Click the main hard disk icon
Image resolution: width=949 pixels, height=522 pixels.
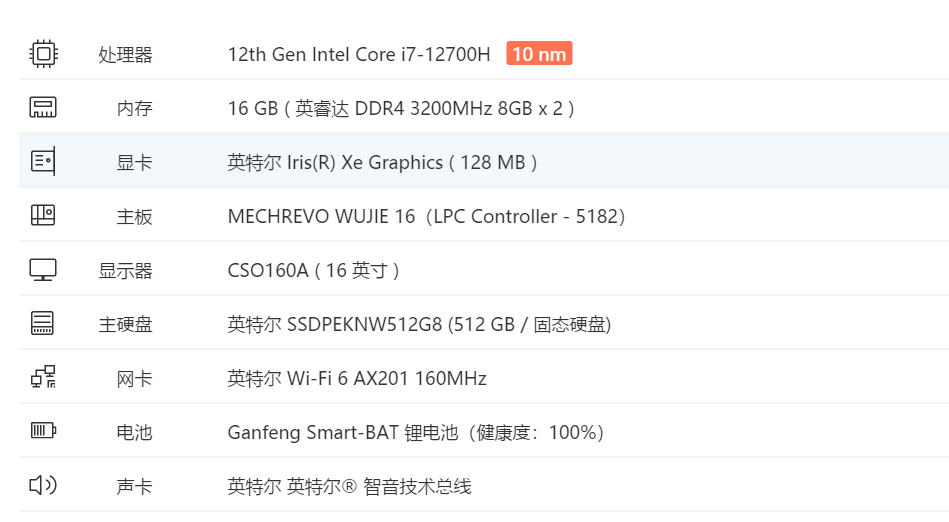click(x=43, y=324)
